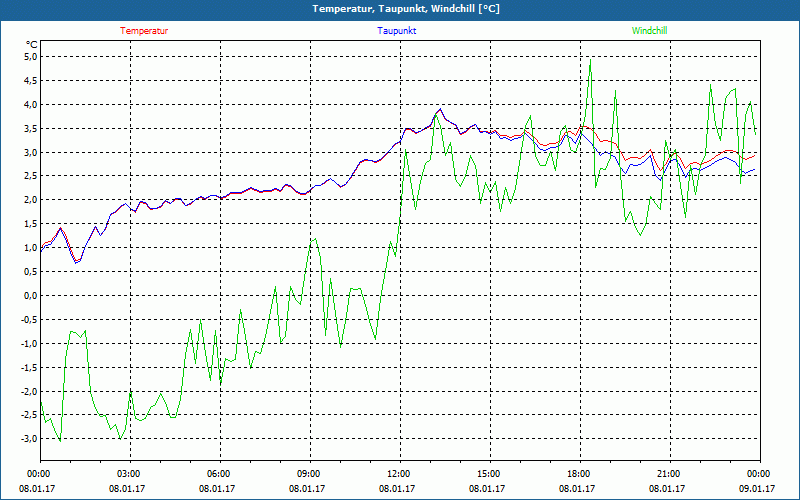Screen dimensions: 800x500
Task: Click the 2,5 axis value
Action: point(31,176)
